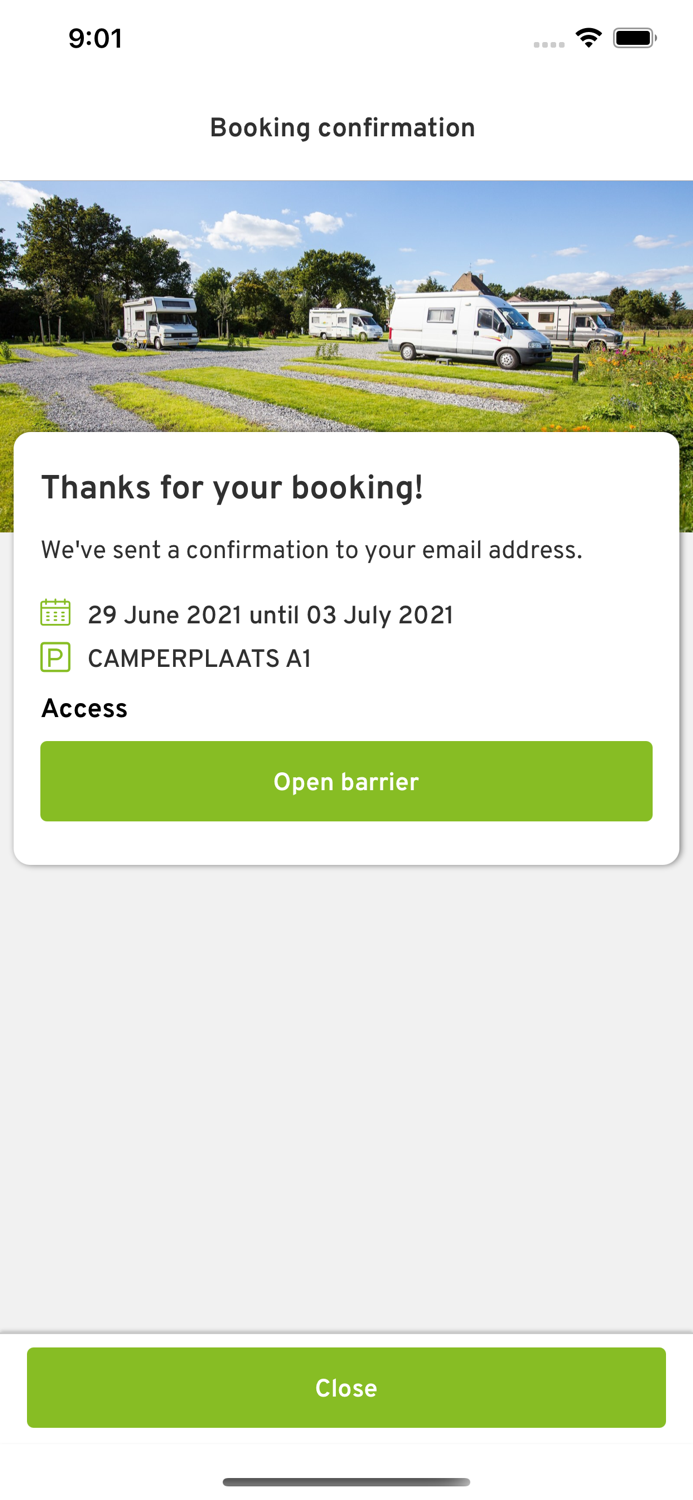Viewport: 693px width, 1500px height.
Task: Select the CAMPERPLAATS A1 pitch label
Action: (x=198, y=659)
